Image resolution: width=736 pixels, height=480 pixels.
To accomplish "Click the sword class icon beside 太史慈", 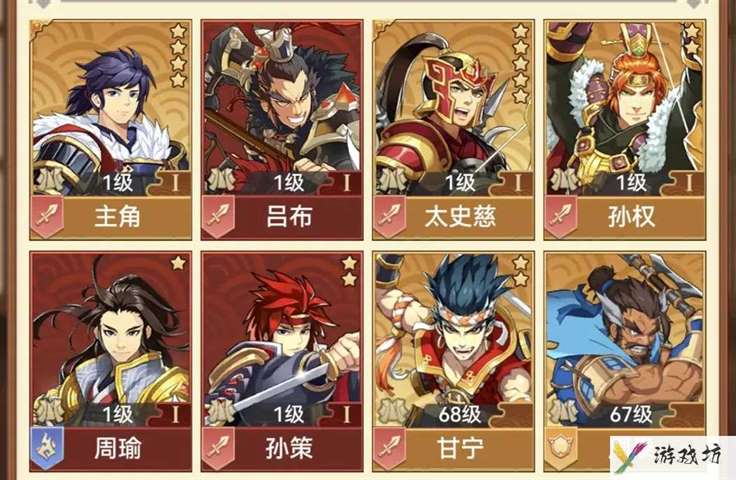I will [x=390, y=217].
